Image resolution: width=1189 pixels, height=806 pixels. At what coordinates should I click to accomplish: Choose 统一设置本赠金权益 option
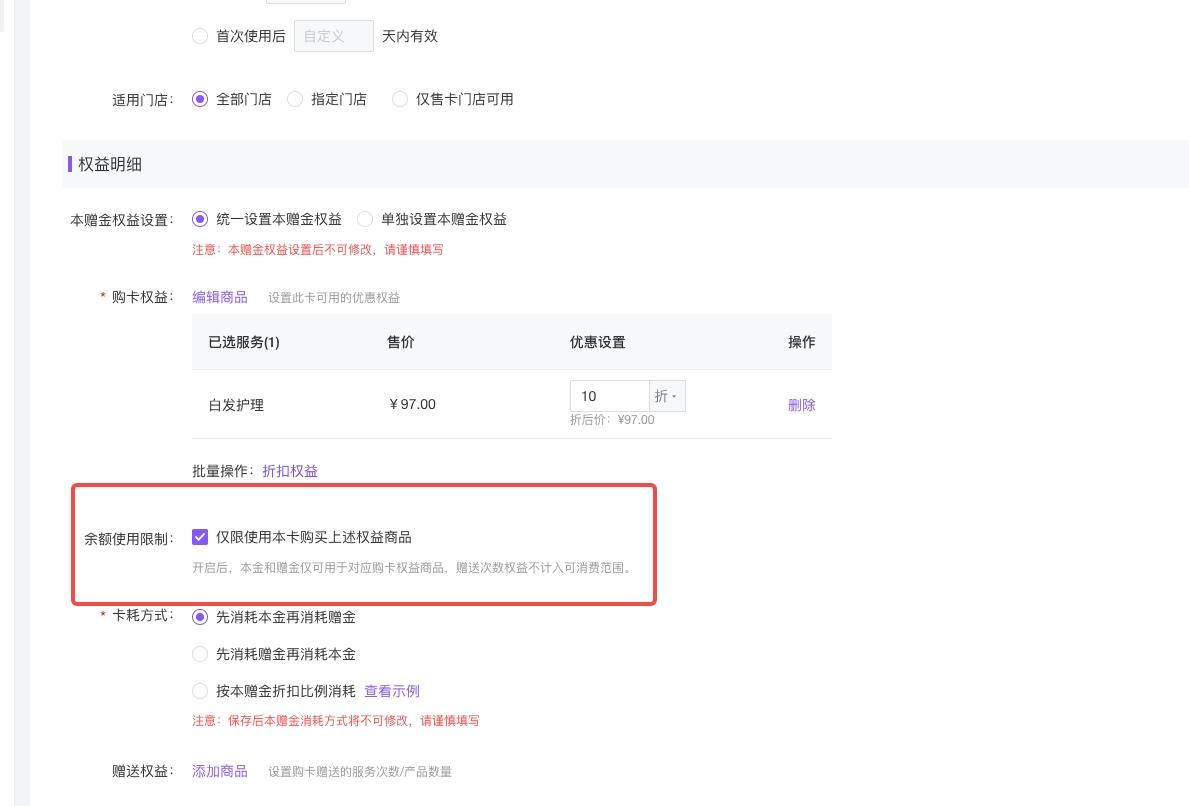(200, 219)
